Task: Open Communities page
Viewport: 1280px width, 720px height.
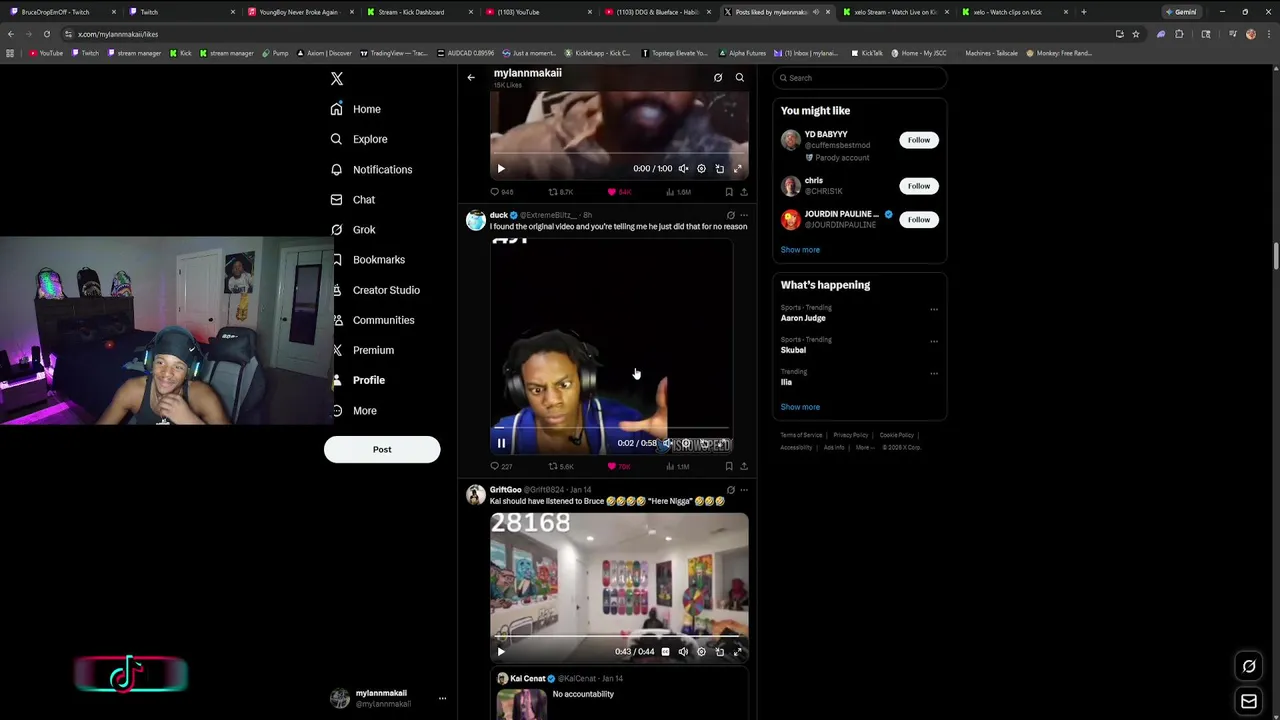Action: [x=372, y=320]
